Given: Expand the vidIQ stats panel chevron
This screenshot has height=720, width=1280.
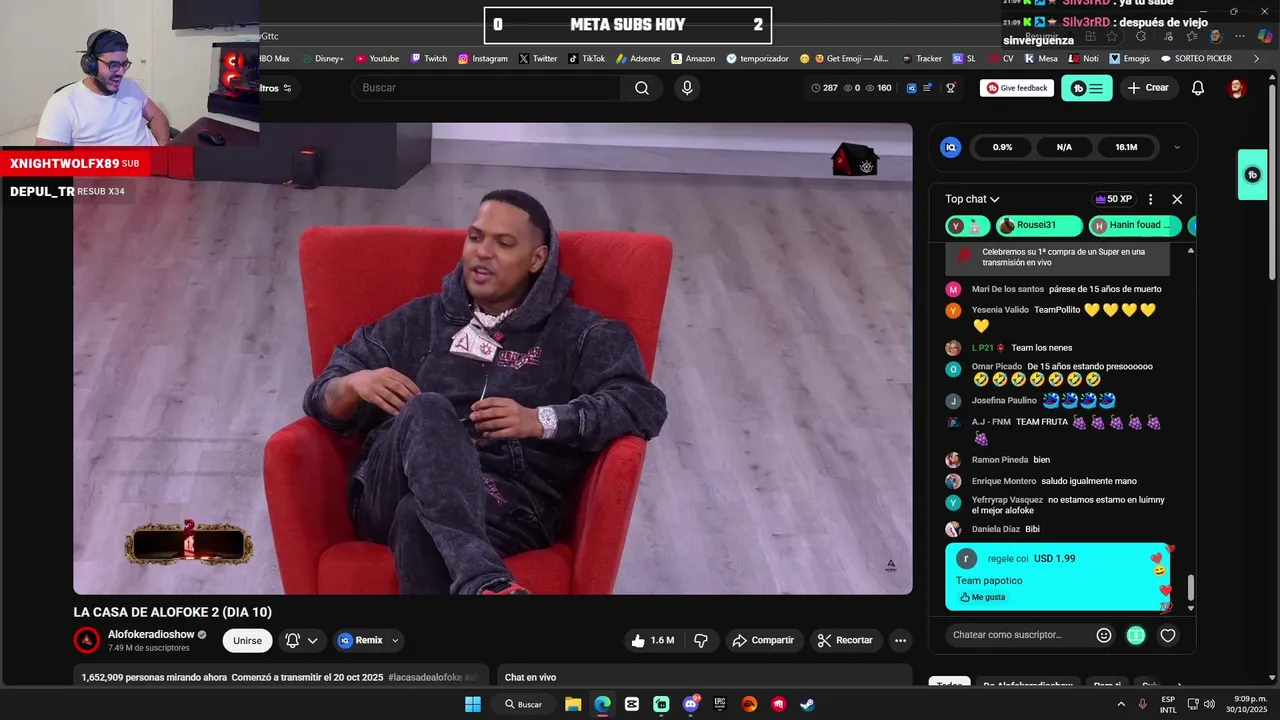Looking at the screenshot, I should [1176, 147].
